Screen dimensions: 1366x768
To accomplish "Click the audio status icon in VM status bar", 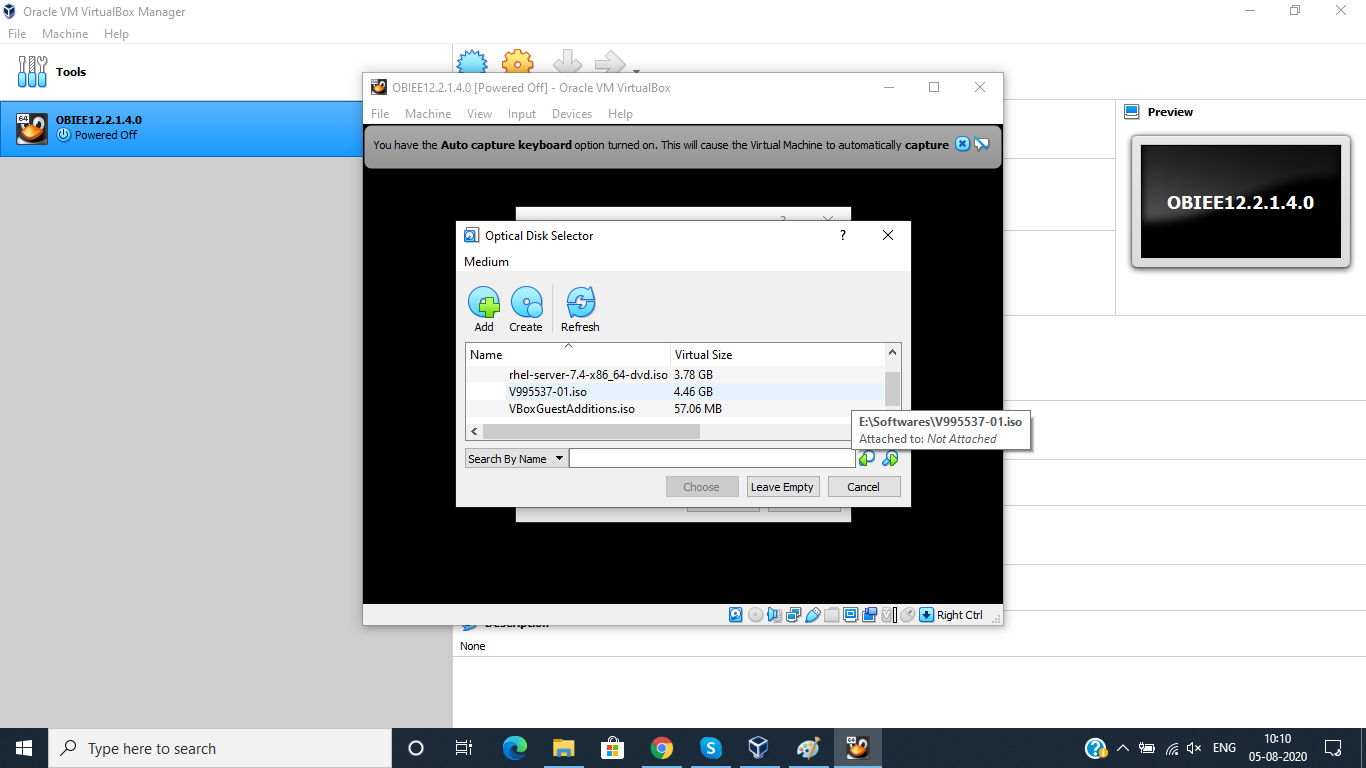I will [x=774, y=614].
